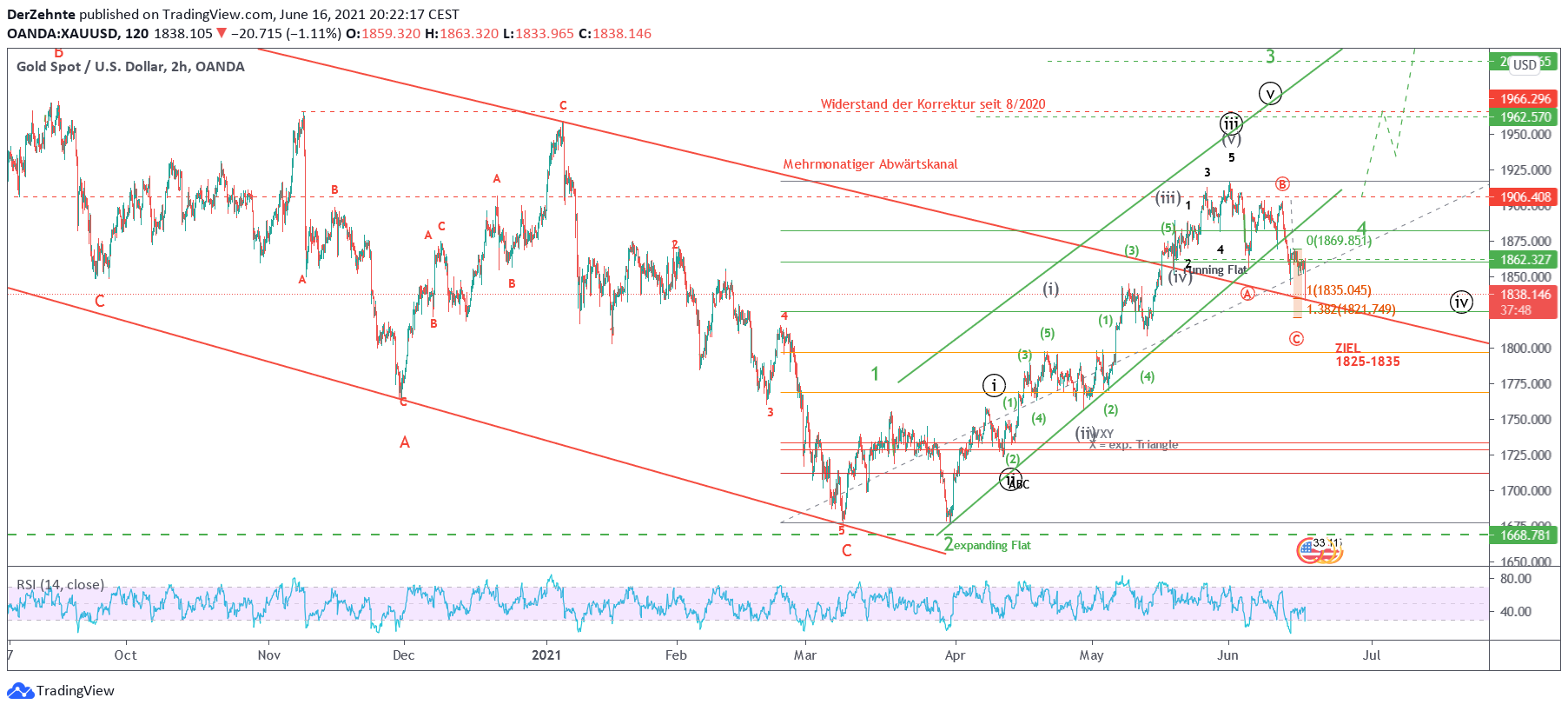Select the 1668.781 green price label
This screenshot has width=1568, height=711.
click(x=1525, y=535)
